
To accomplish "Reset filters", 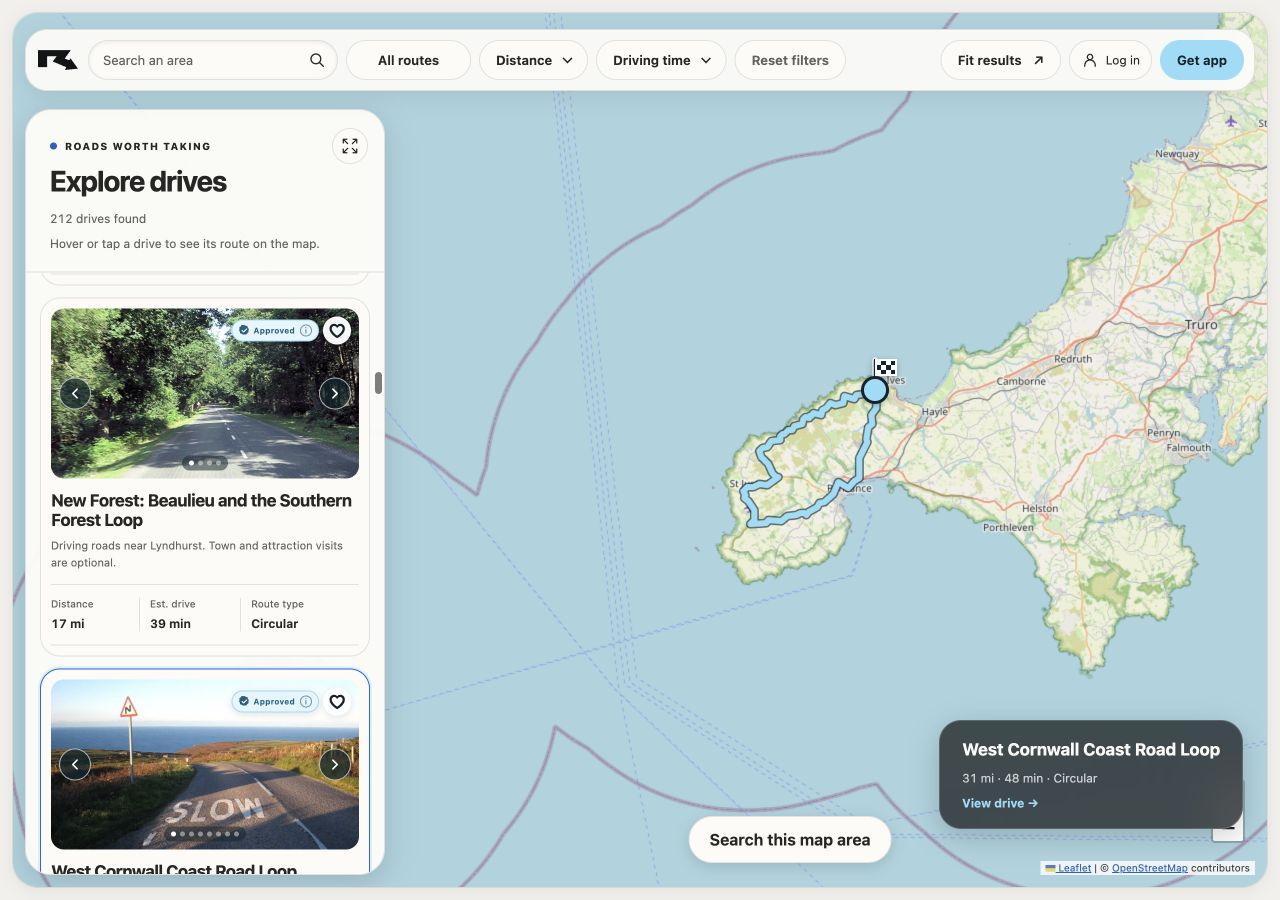I will tap(790, 60).
